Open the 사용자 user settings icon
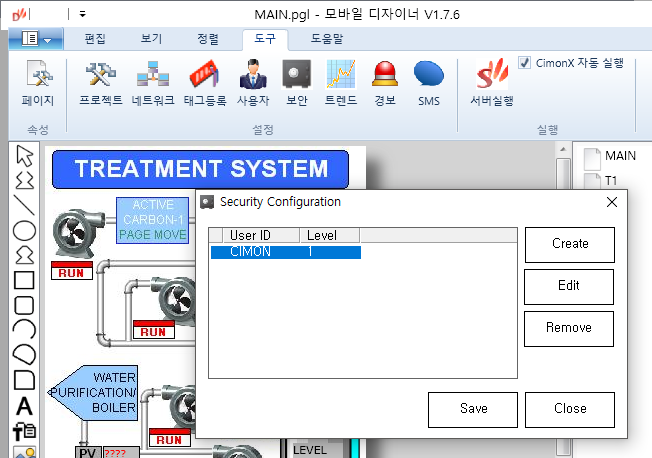 pyautogui.click(x=253, y=83)
